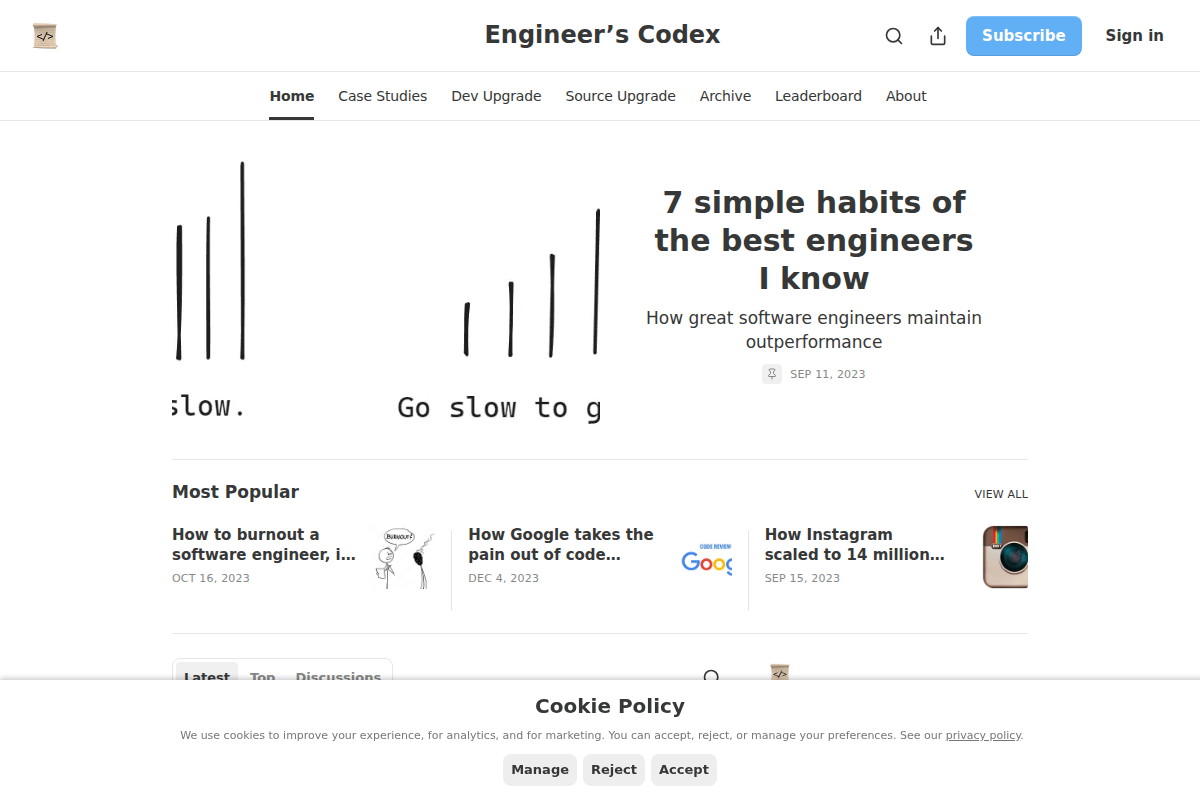This screenshot has width=1200, height=800.
Task: Open the feed search magnifier near Discussions
Action: [712, 677]
